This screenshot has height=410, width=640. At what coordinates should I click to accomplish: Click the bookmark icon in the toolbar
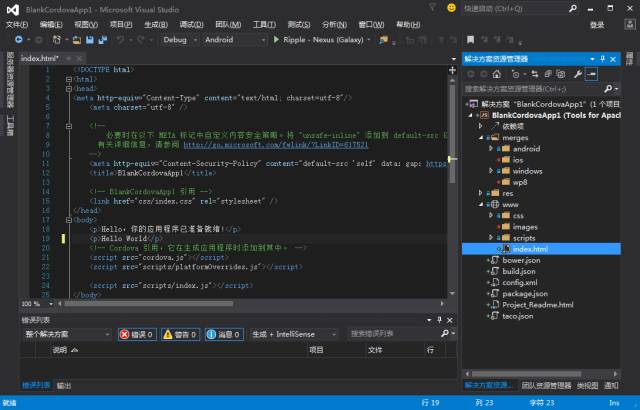click(x=471, y=40)
